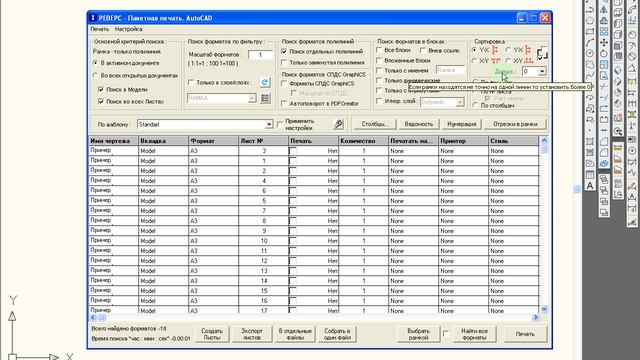Toggle the "Поиск в Модели" checkbox
This screenshot has height=360, width=640.
(101, 89)
